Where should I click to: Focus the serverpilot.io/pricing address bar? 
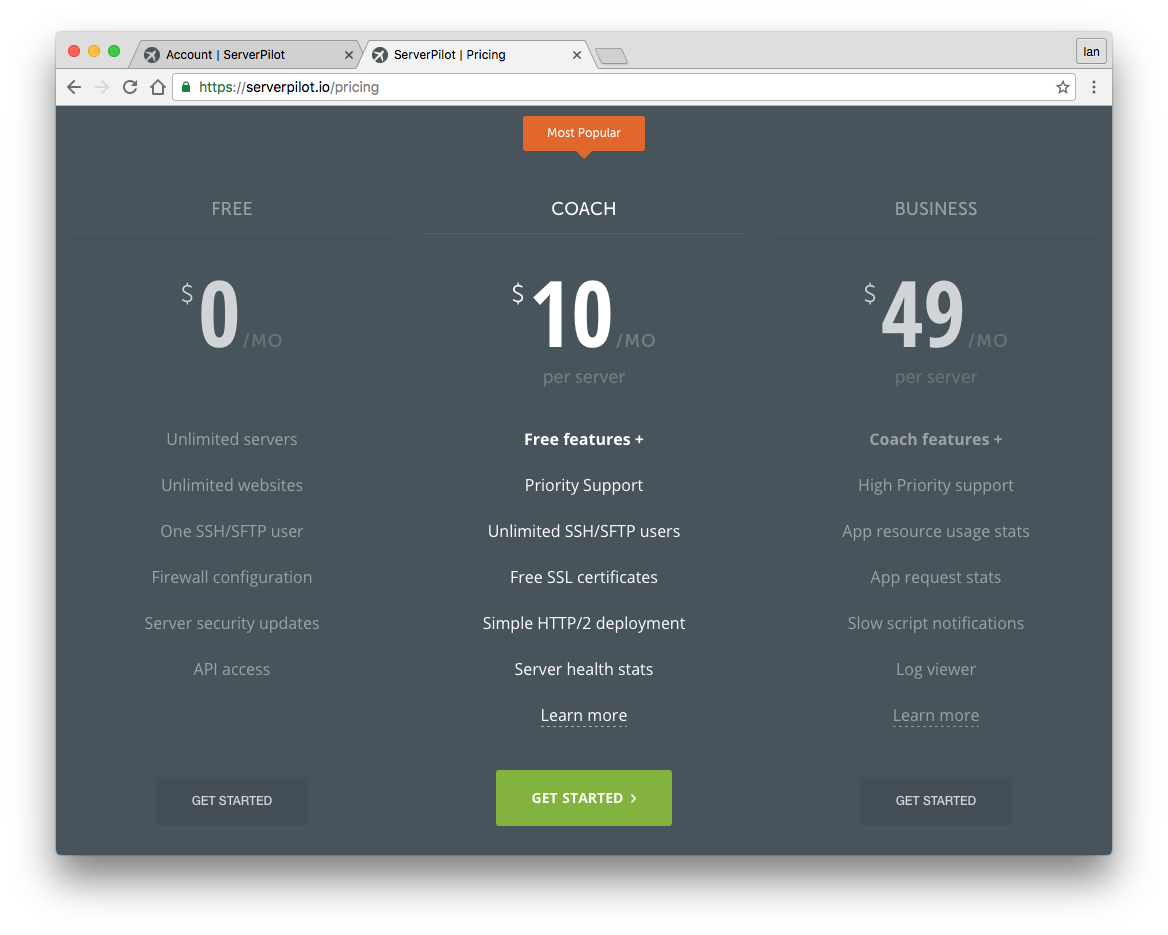coord(624,87)
